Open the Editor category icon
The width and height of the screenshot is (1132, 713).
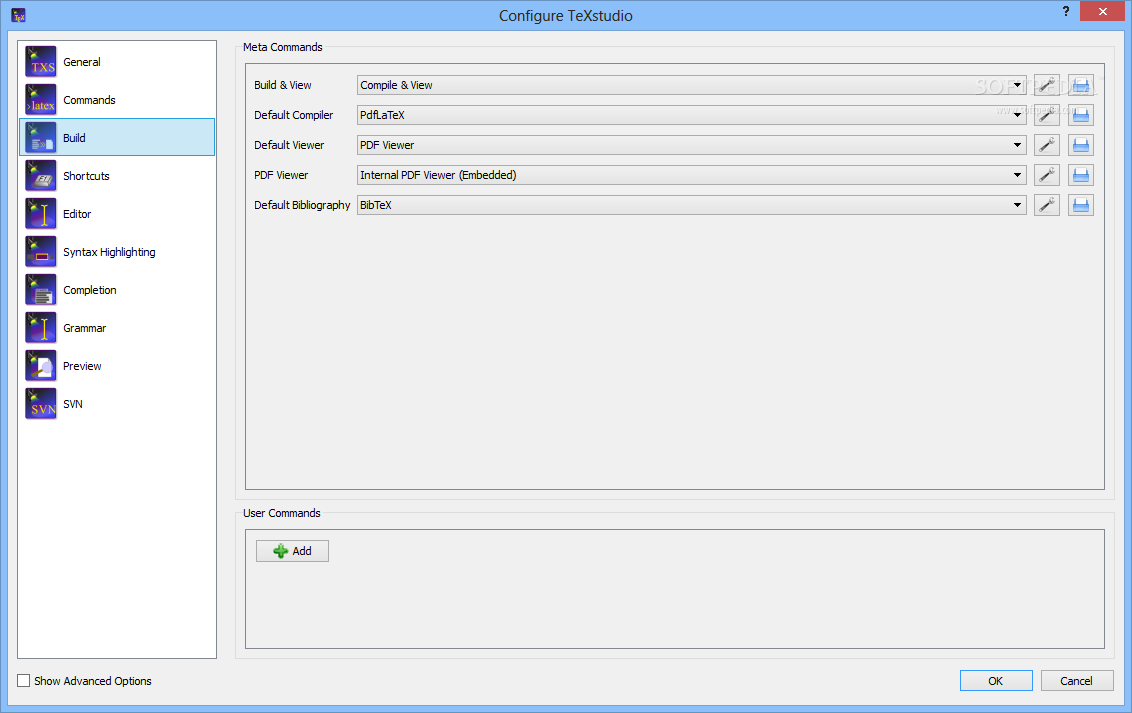(x=40, y=214)
